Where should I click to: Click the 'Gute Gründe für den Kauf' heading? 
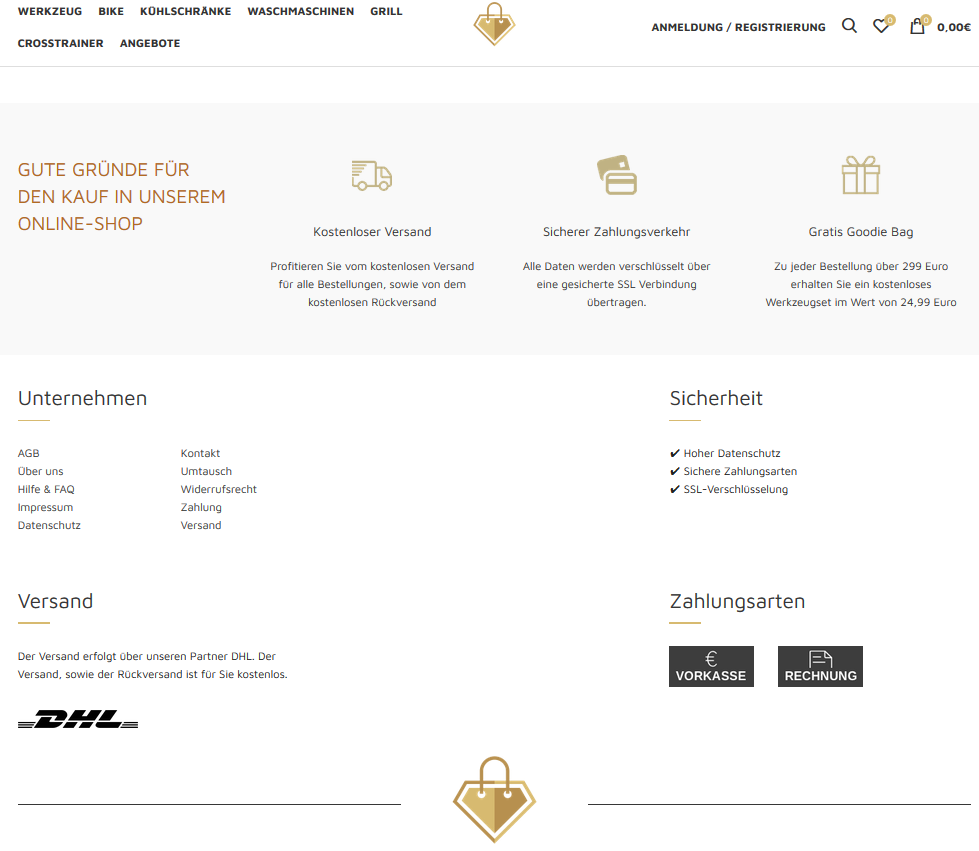coord(122,197)
